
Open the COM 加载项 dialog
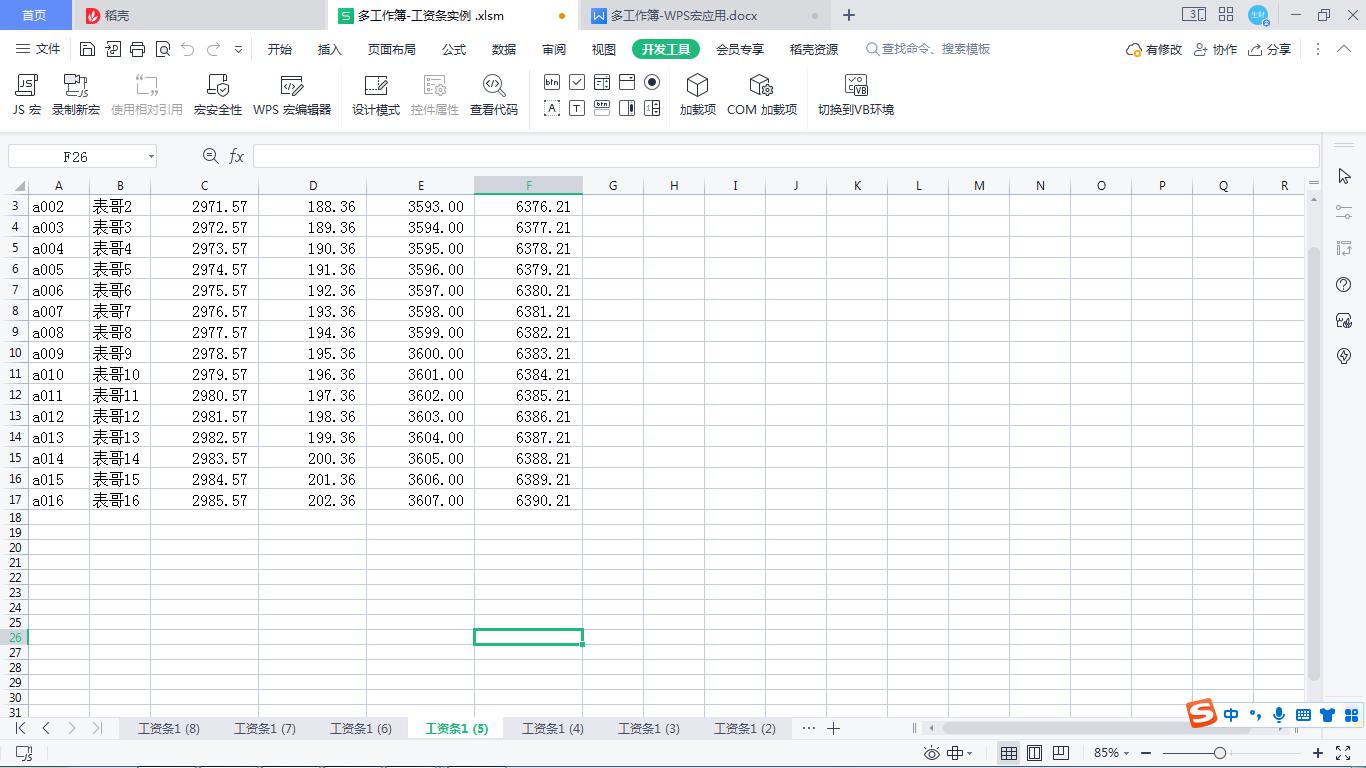(x=761, y=93)
